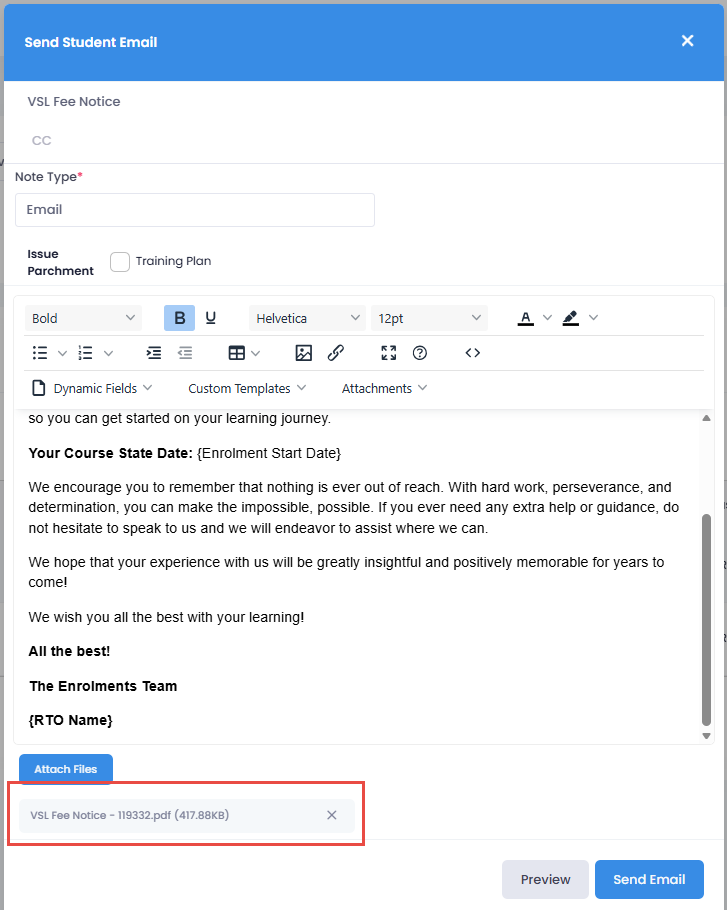Expand the Attachments menu
Screen dimensions: 727x910
click(x=384, y=388)
